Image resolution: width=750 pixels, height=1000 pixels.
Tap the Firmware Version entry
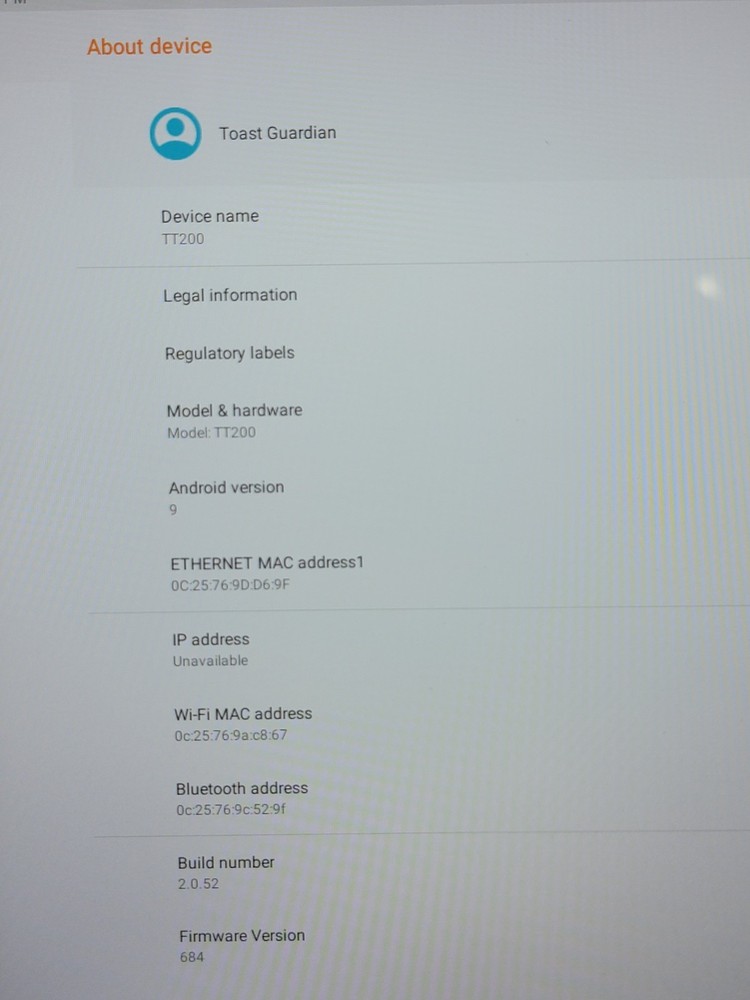[242, 936]
